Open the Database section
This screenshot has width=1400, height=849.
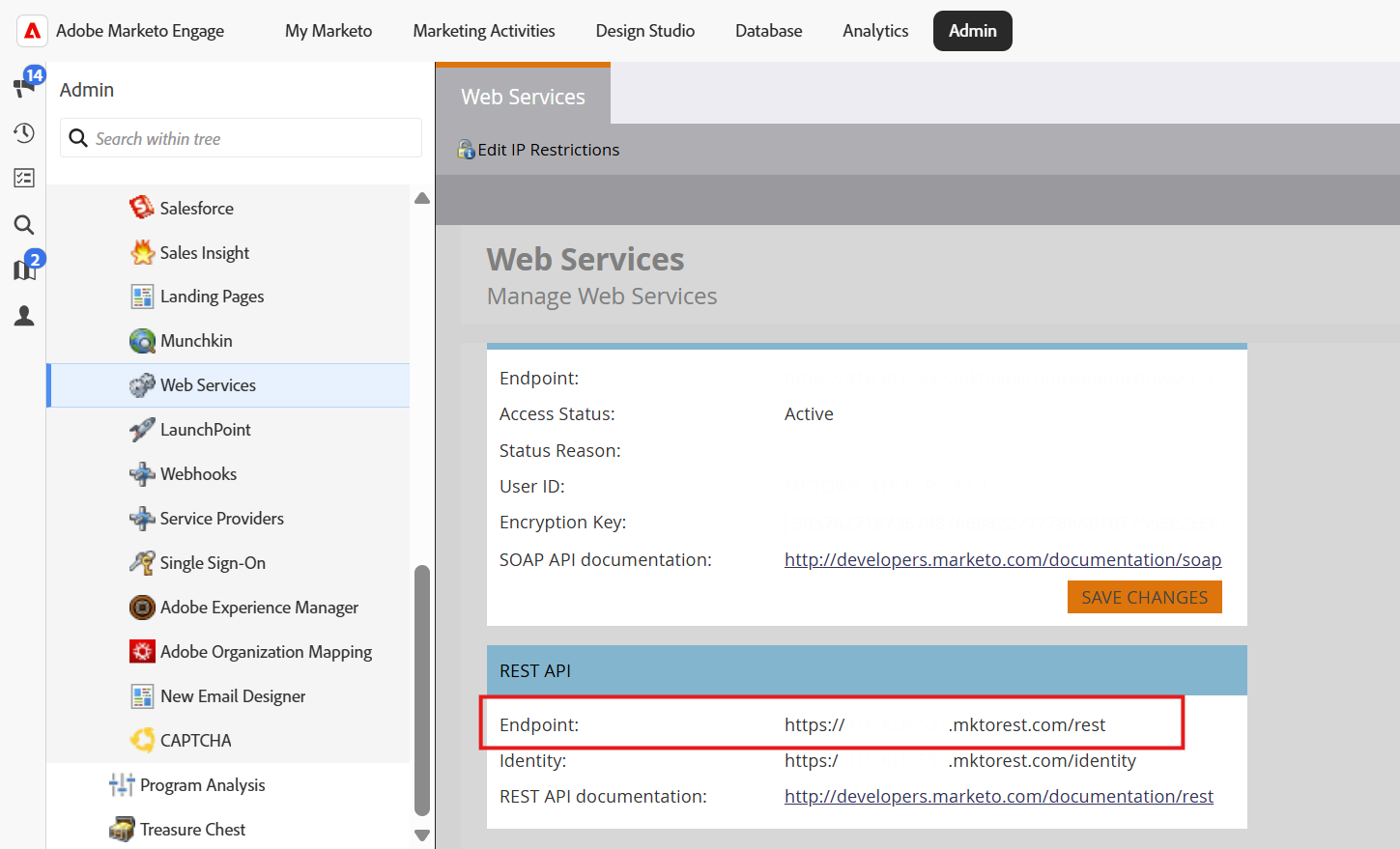click(x=769, y=31)
